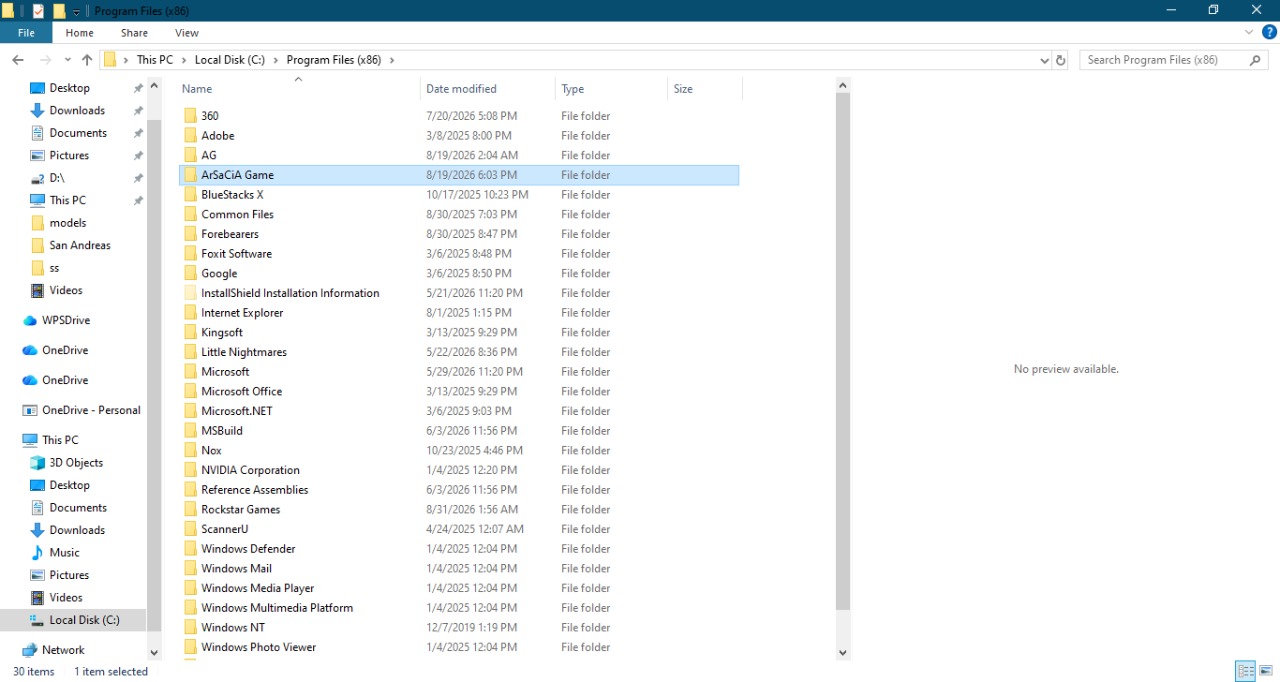This screenshot has width=1280, height=682.
Task: Select the Reference Assemblies folder
Action: [x=255, y=490]
